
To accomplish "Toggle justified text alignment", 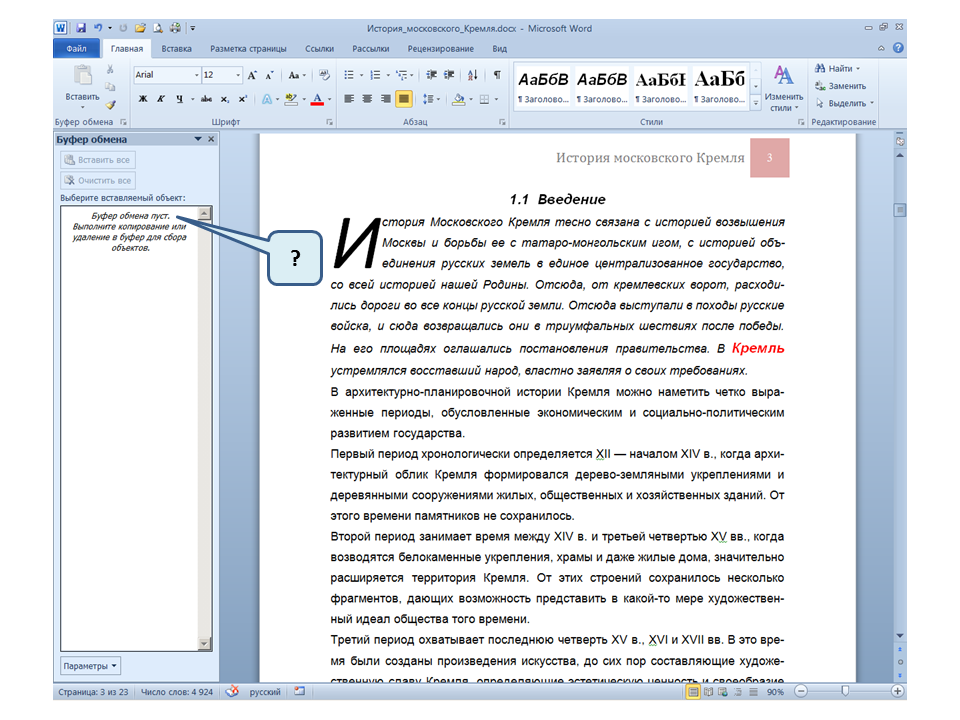I will pos(404,99).
